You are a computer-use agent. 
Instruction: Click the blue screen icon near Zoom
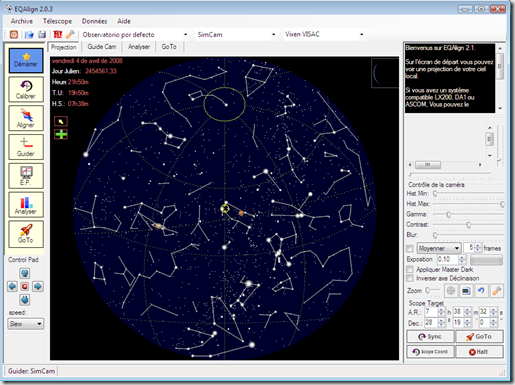466,291
